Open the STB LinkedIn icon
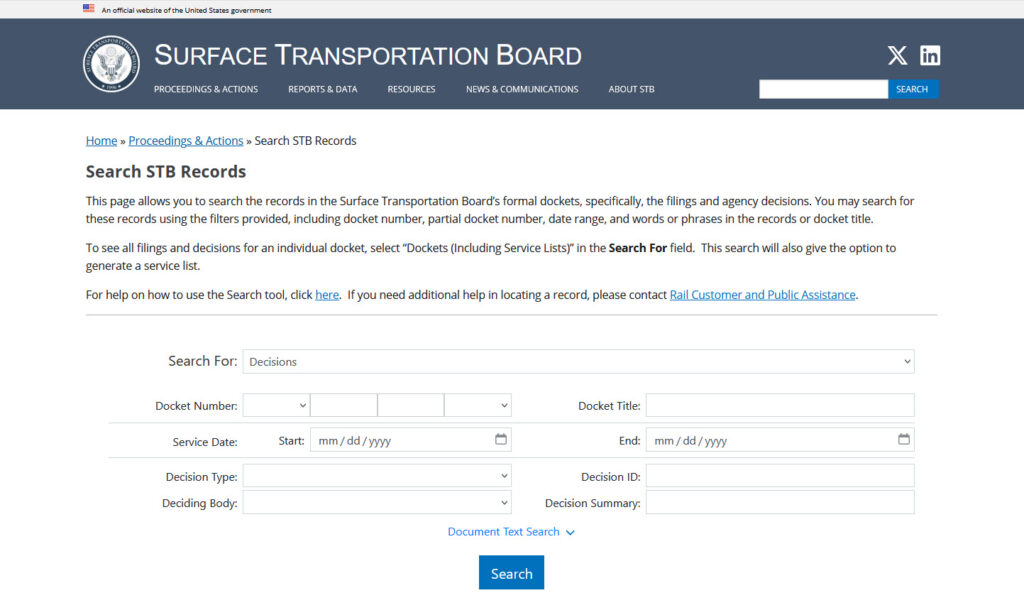The height and width of the screenshot is (615, 1024). click(930, 56)
